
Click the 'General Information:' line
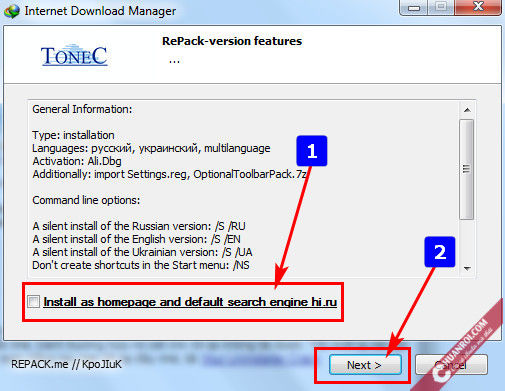pyautogui.click(x=82, y=109)
